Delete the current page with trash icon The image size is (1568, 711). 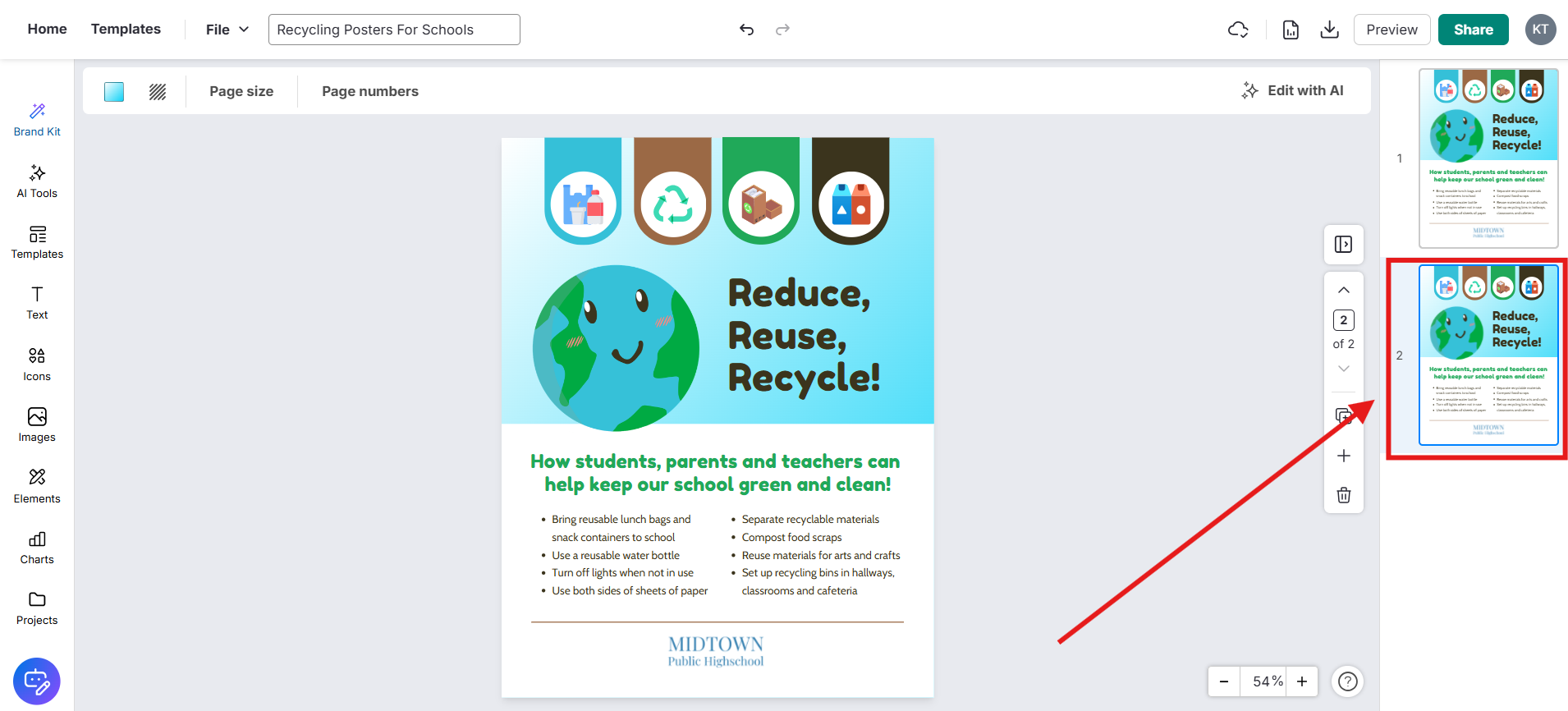tap(1343, 495)
